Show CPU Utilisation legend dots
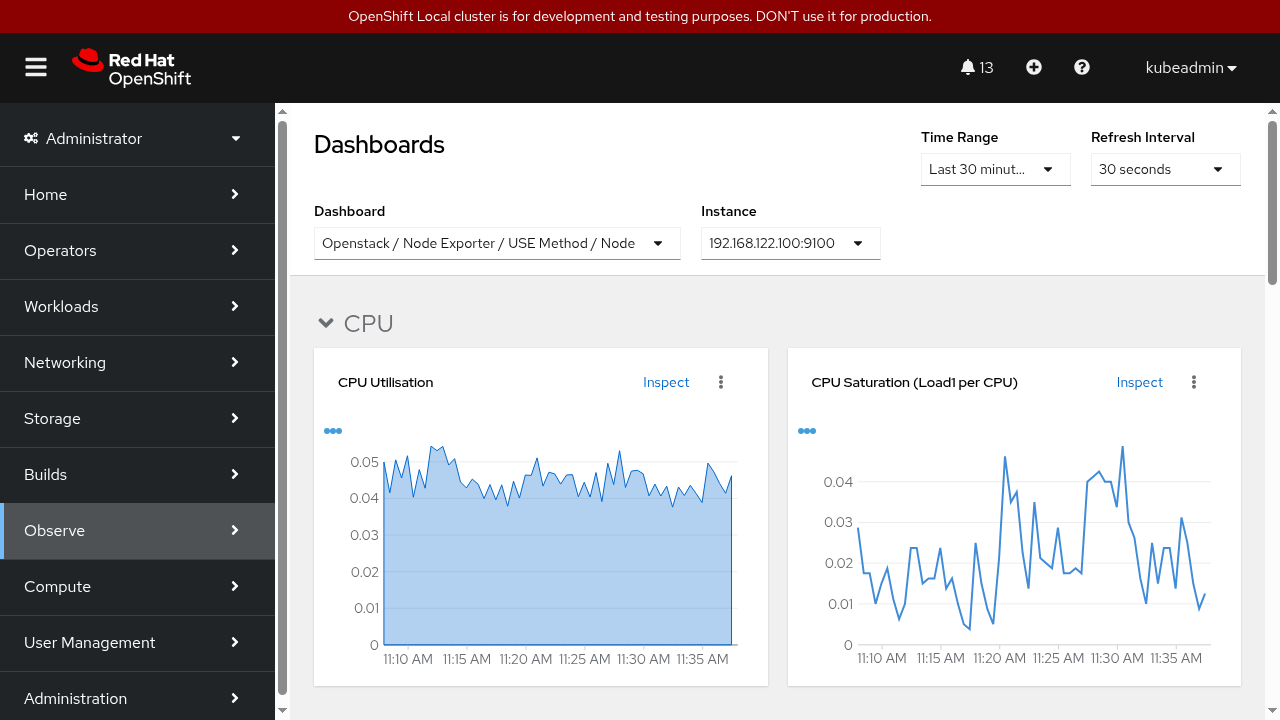 333,431
